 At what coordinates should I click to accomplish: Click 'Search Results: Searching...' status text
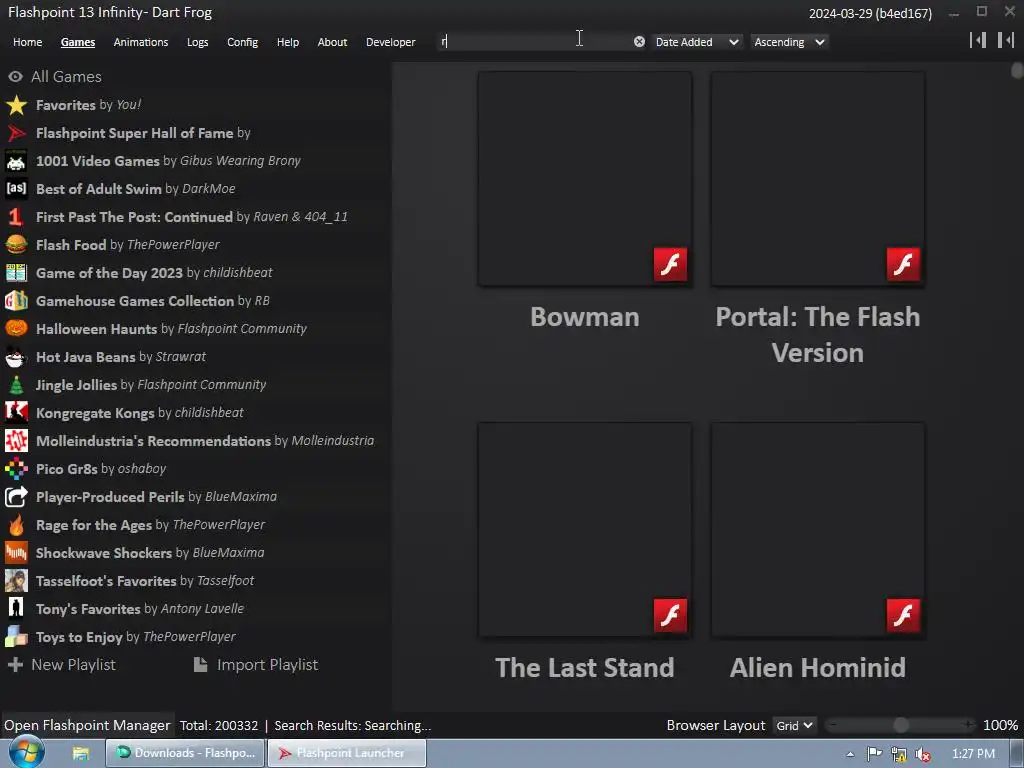coord(353,726)
